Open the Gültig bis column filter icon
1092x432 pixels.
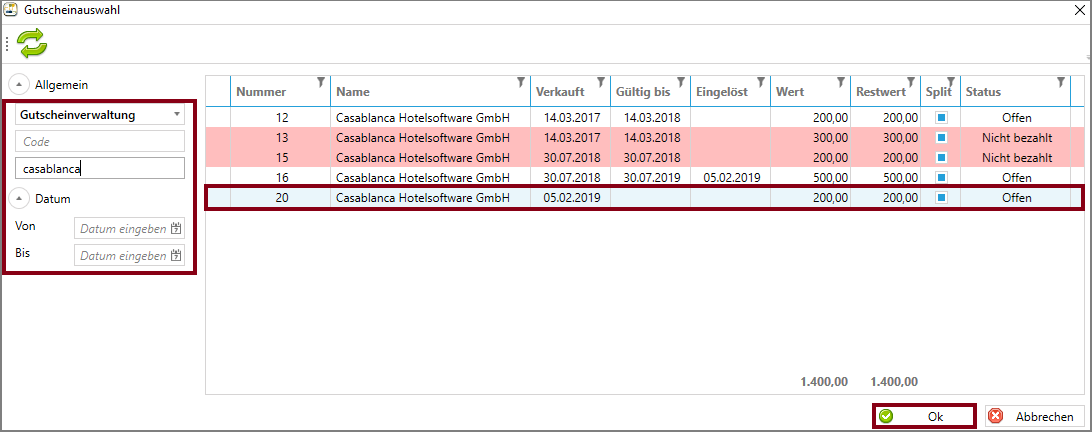(x=680, y=82)
